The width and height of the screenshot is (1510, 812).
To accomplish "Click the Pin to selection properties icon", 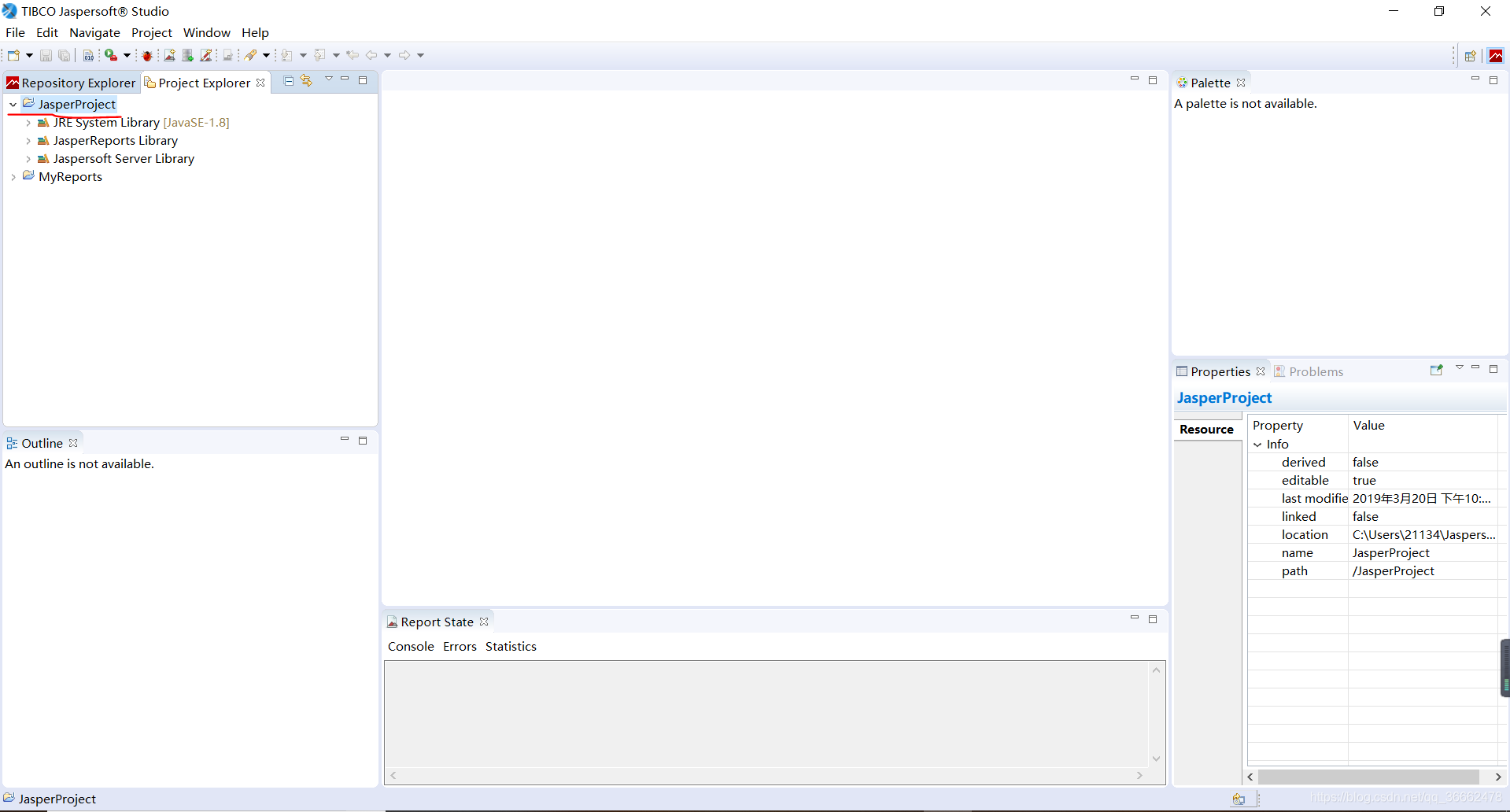I will tap(1436, 370).
